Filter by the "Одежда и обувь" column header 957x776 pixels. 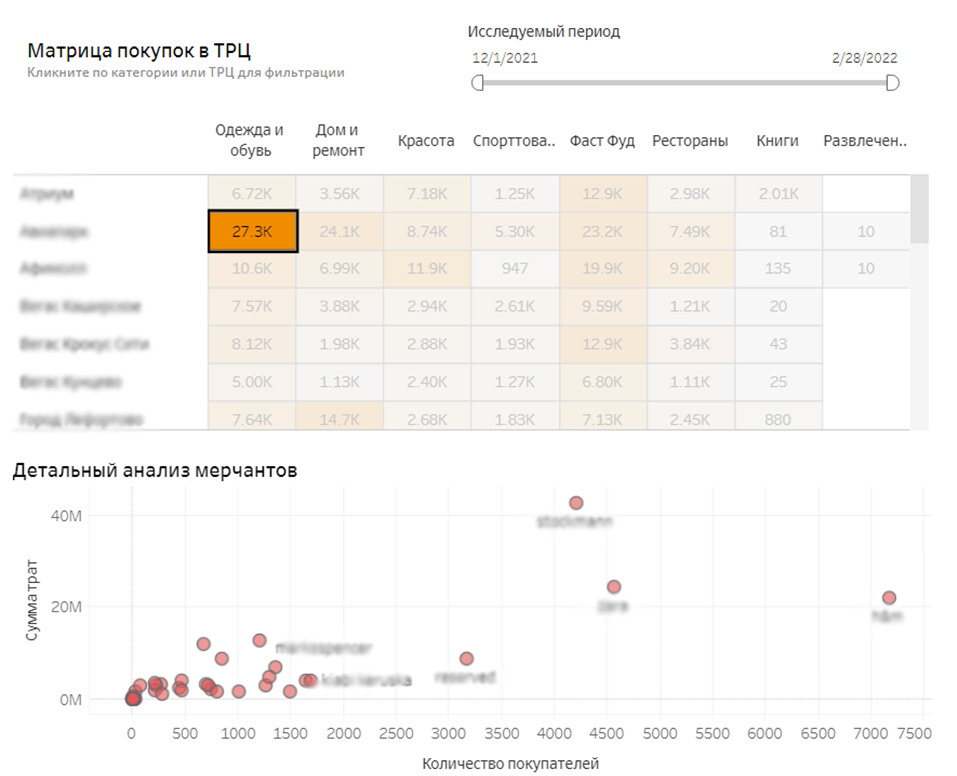click(x=250, y=138)
